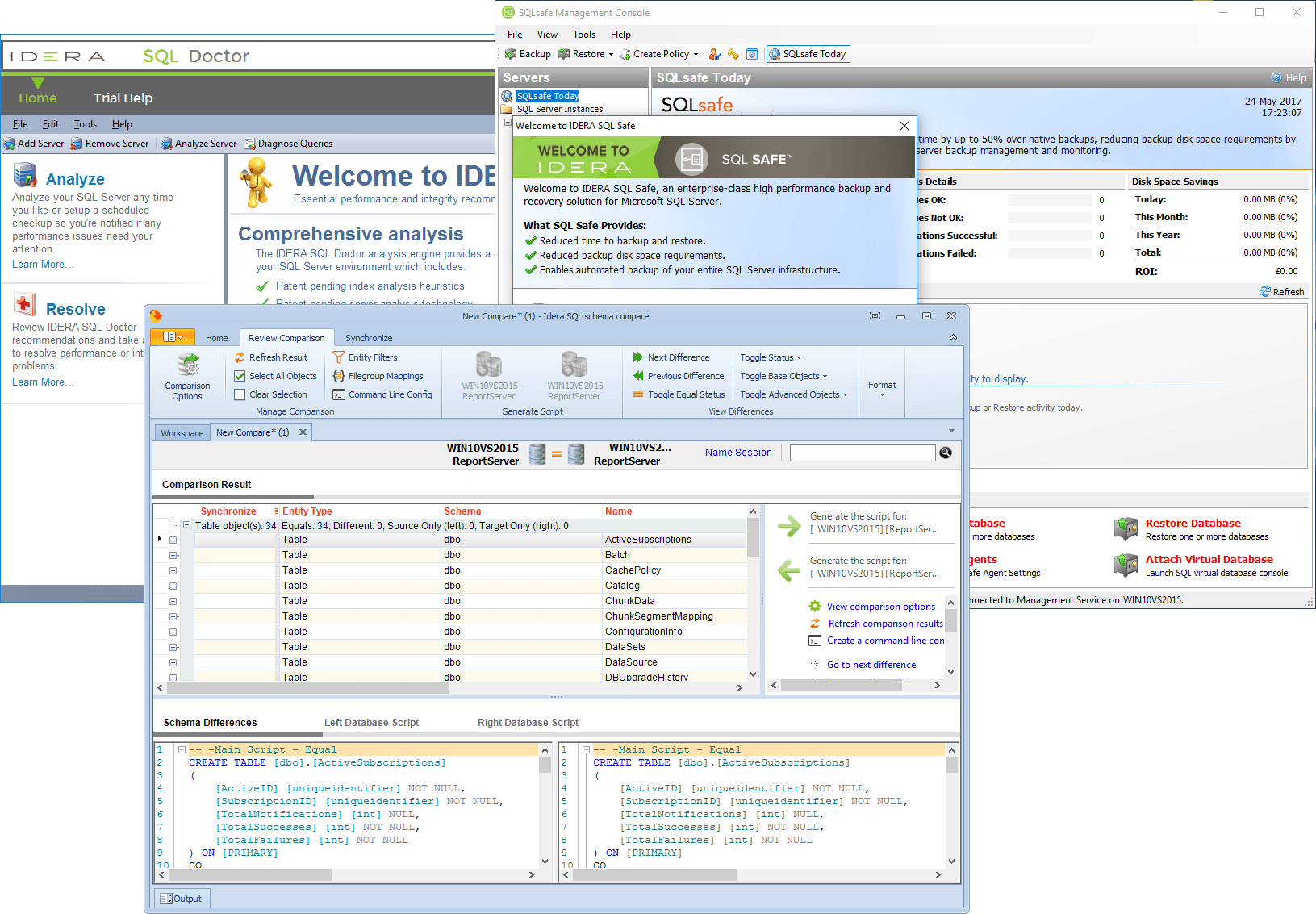Enable the Clear Selection checkbox
The width and height of the screenshot is (1316, 914).
tap(240, 394)
